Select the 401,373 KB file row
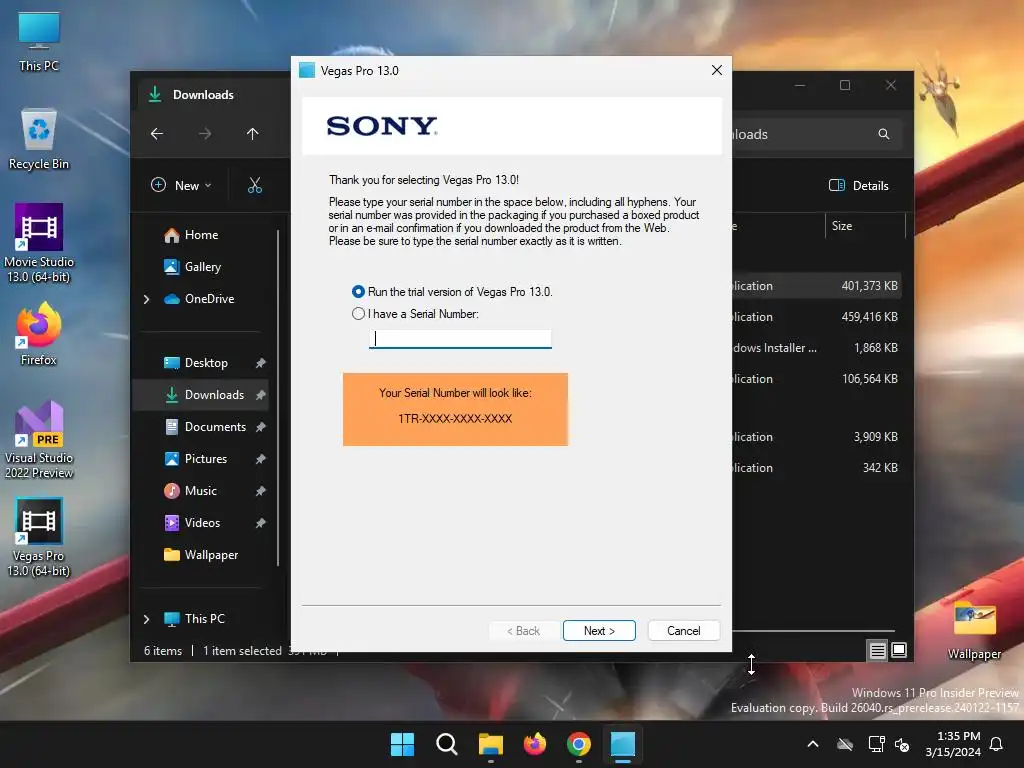Image resolution: width=1024 pixels, height=768 pixels. pyautogui.click(x=816, y=286)
